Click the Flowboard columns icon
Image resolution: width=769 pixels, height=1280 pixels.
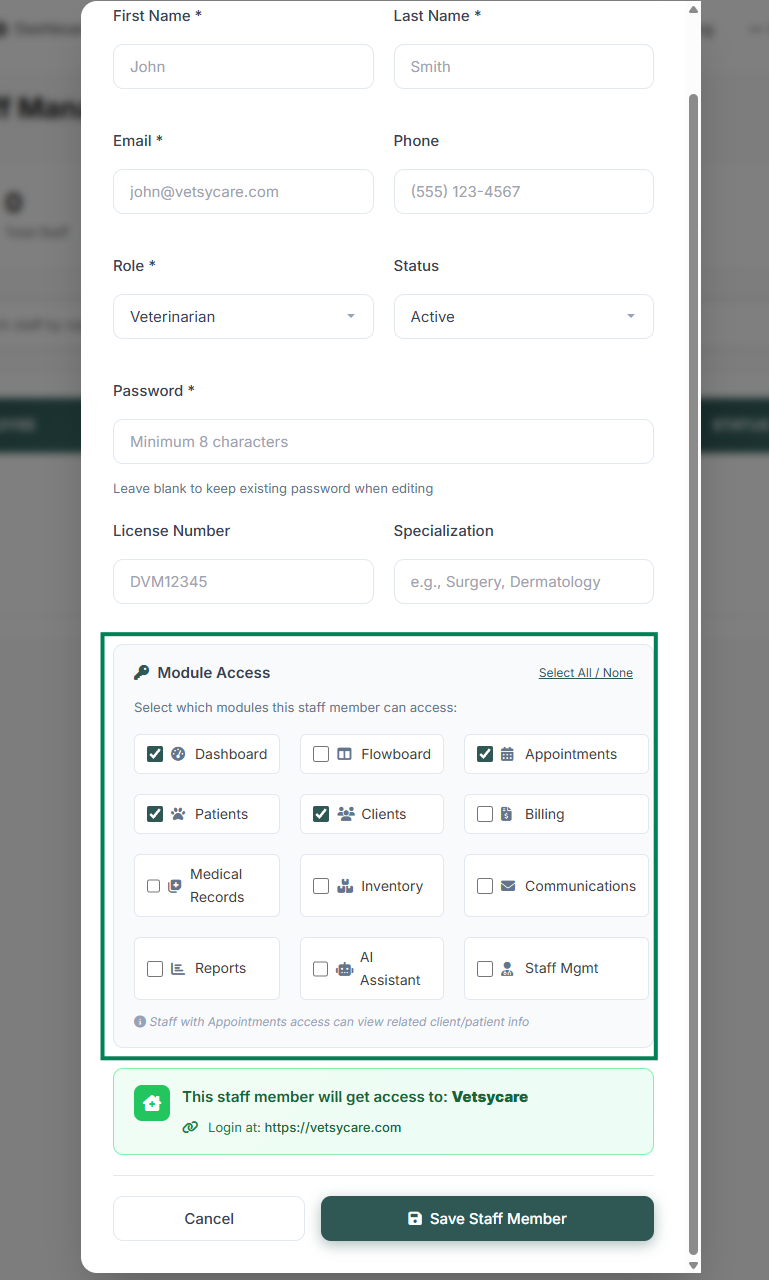pyautogui.click(x=344, y=754)
